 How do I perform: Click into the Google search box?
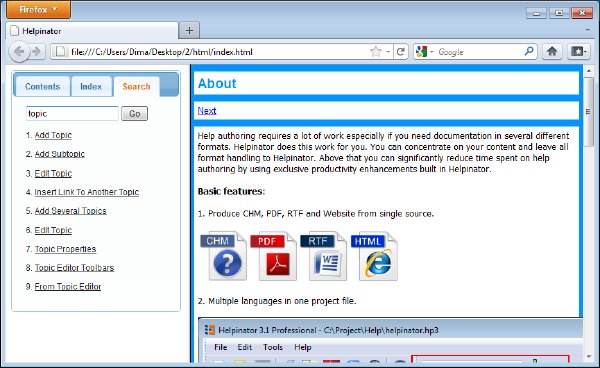(478, 52)
